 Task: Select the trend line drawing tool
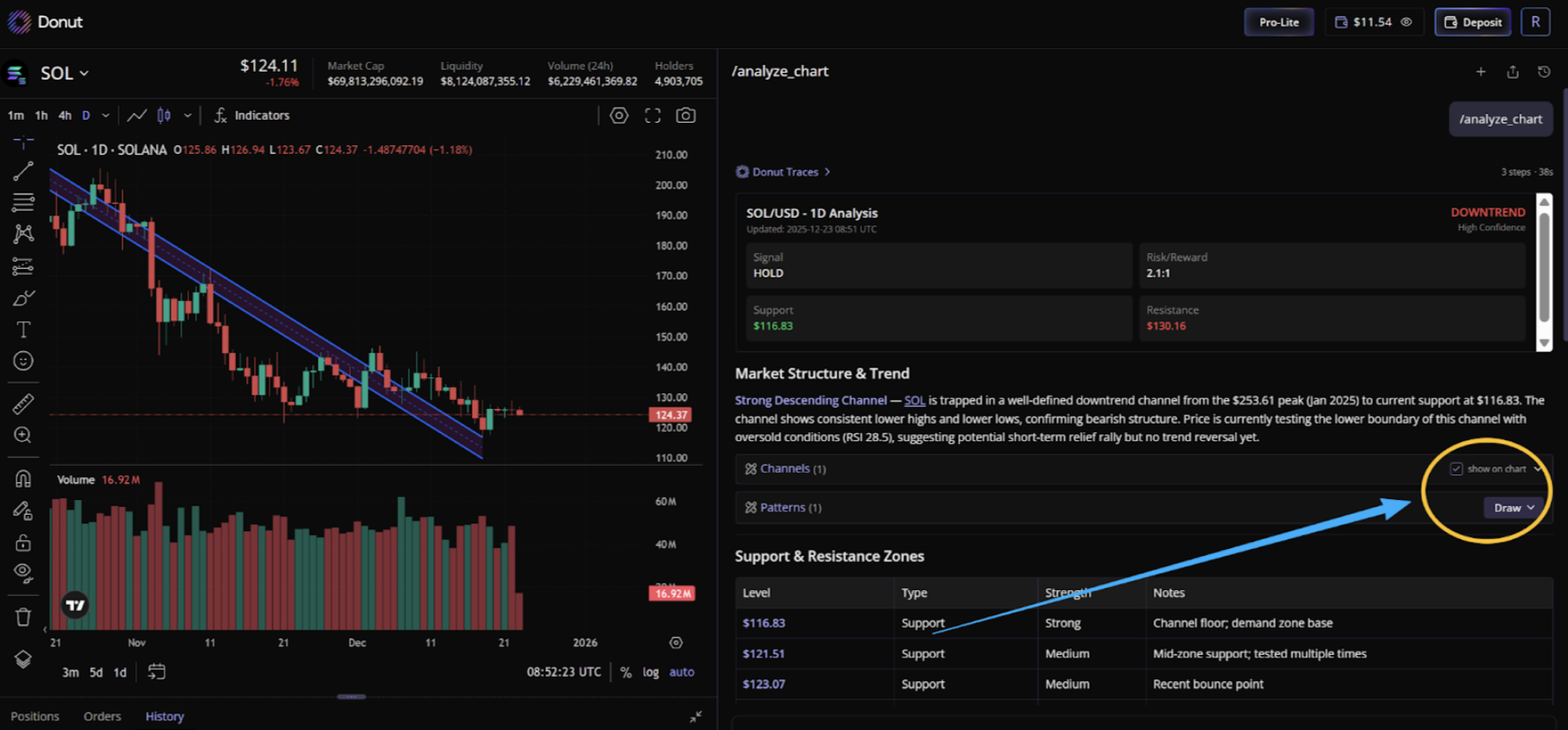tap(24, 172)
